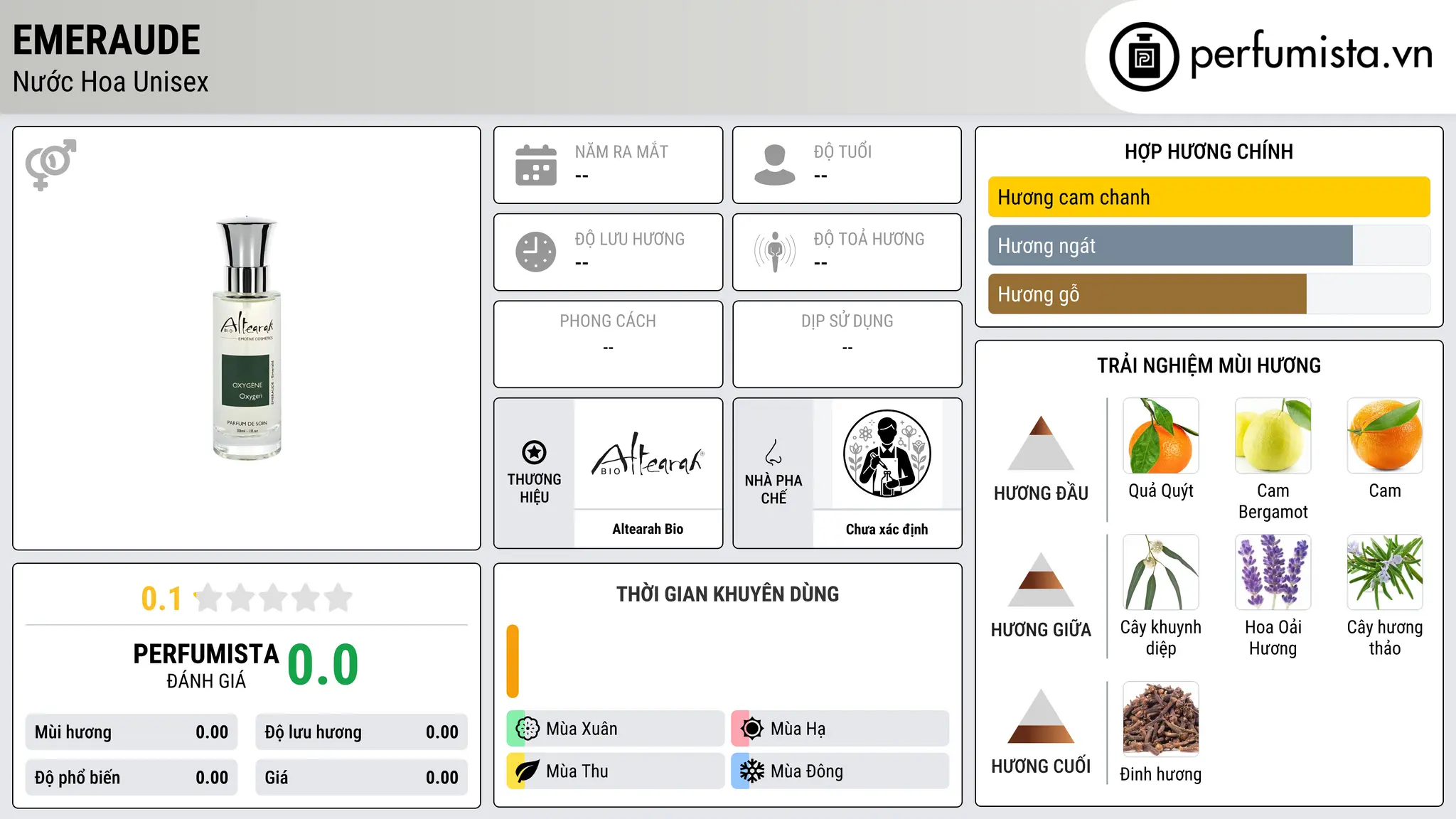This screenshot has width=1456, height=819.
Task: Click the sun icon for Mùa Hạ
Action: pos(752,729)
